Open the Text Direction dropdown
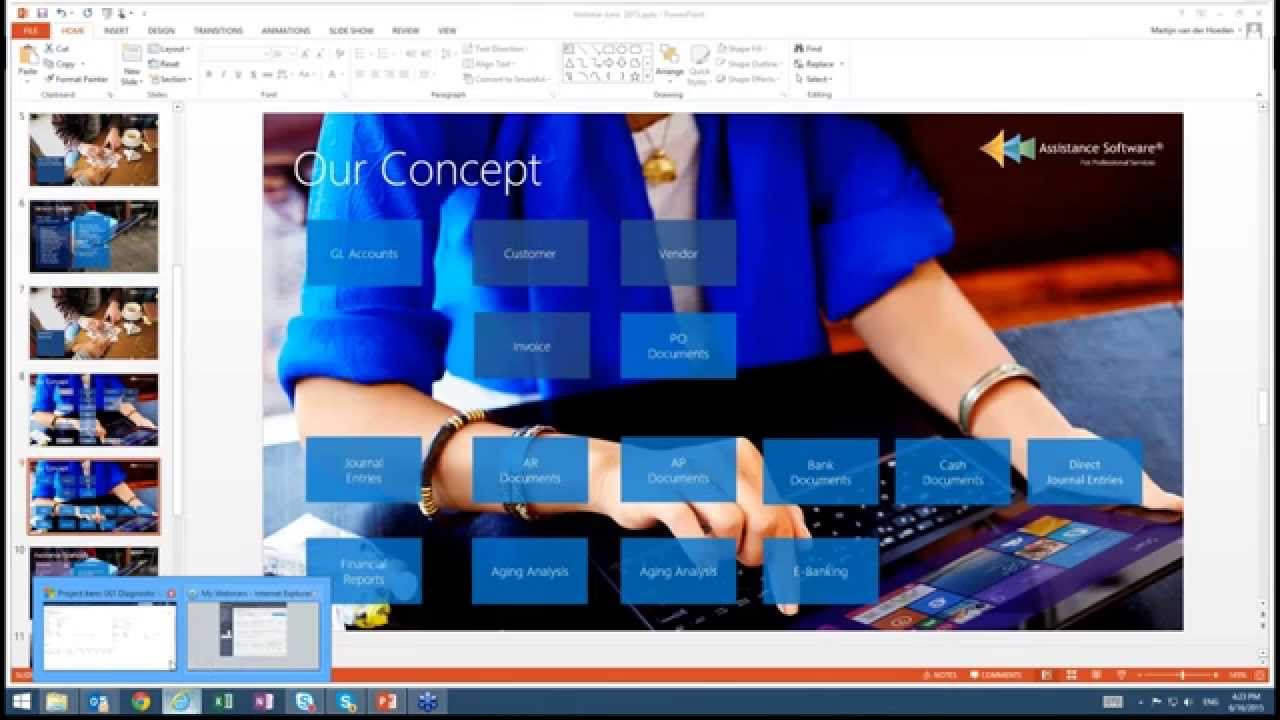 [x=496, y=48]
